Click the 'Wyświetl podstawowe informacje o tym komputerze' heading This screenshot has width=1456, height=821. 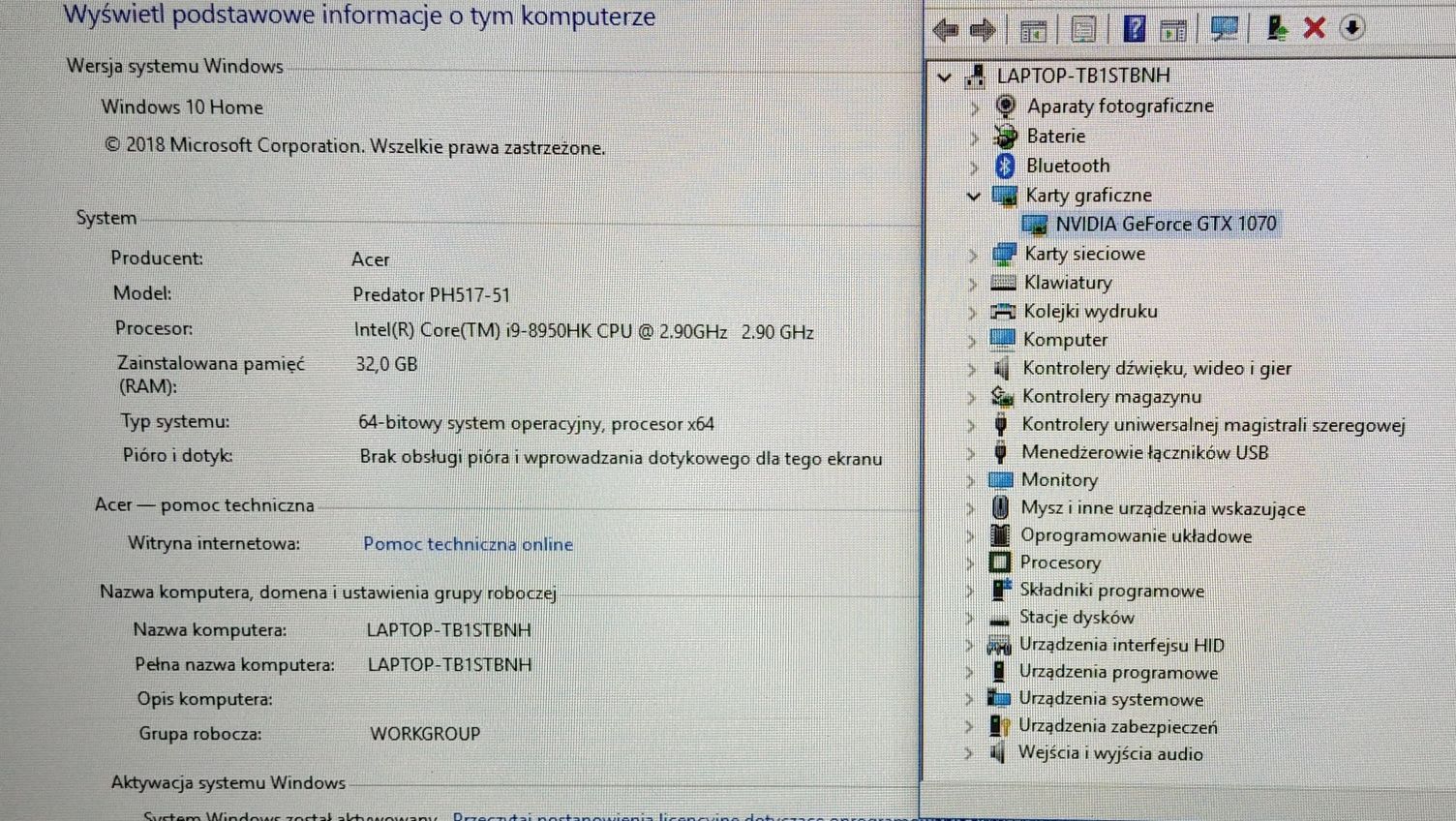359,15
